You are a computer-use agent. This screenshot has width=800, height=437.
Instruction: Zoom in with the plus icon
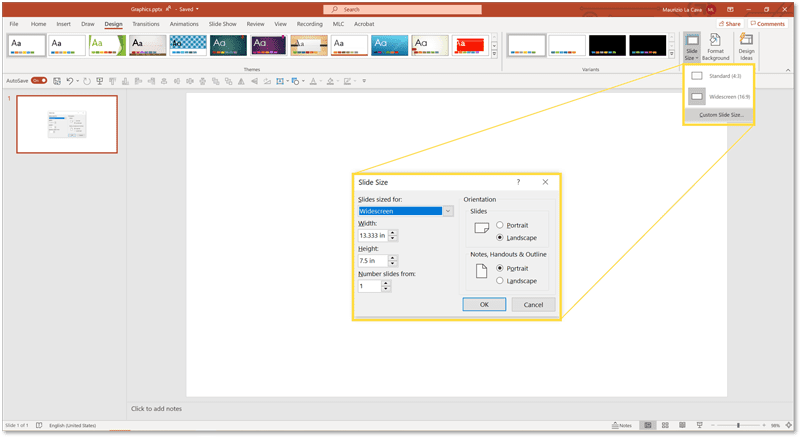[x=764, y=425]
